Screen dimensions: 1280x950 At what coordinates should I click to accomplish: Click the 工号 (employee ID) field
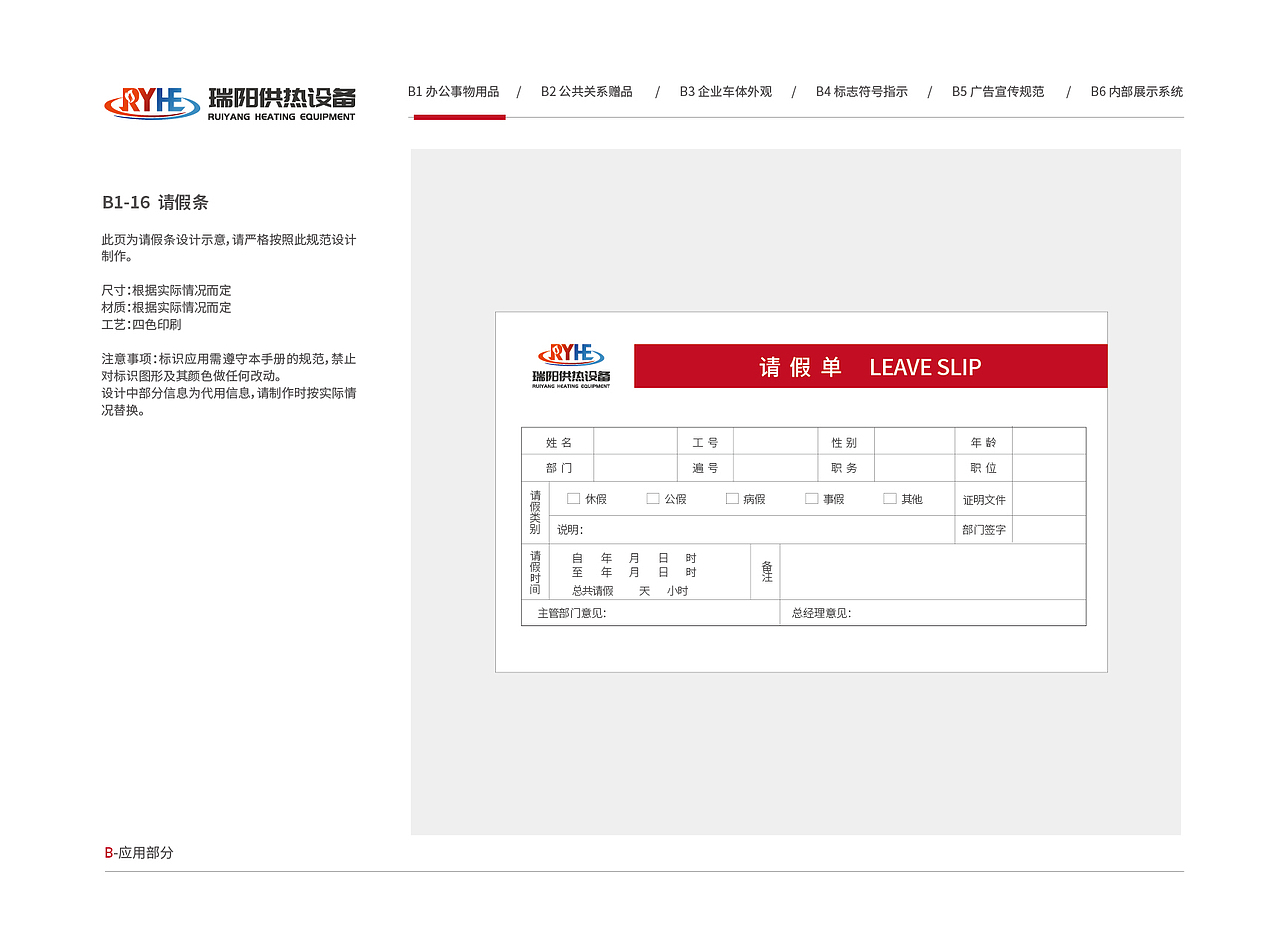[776, 441]
